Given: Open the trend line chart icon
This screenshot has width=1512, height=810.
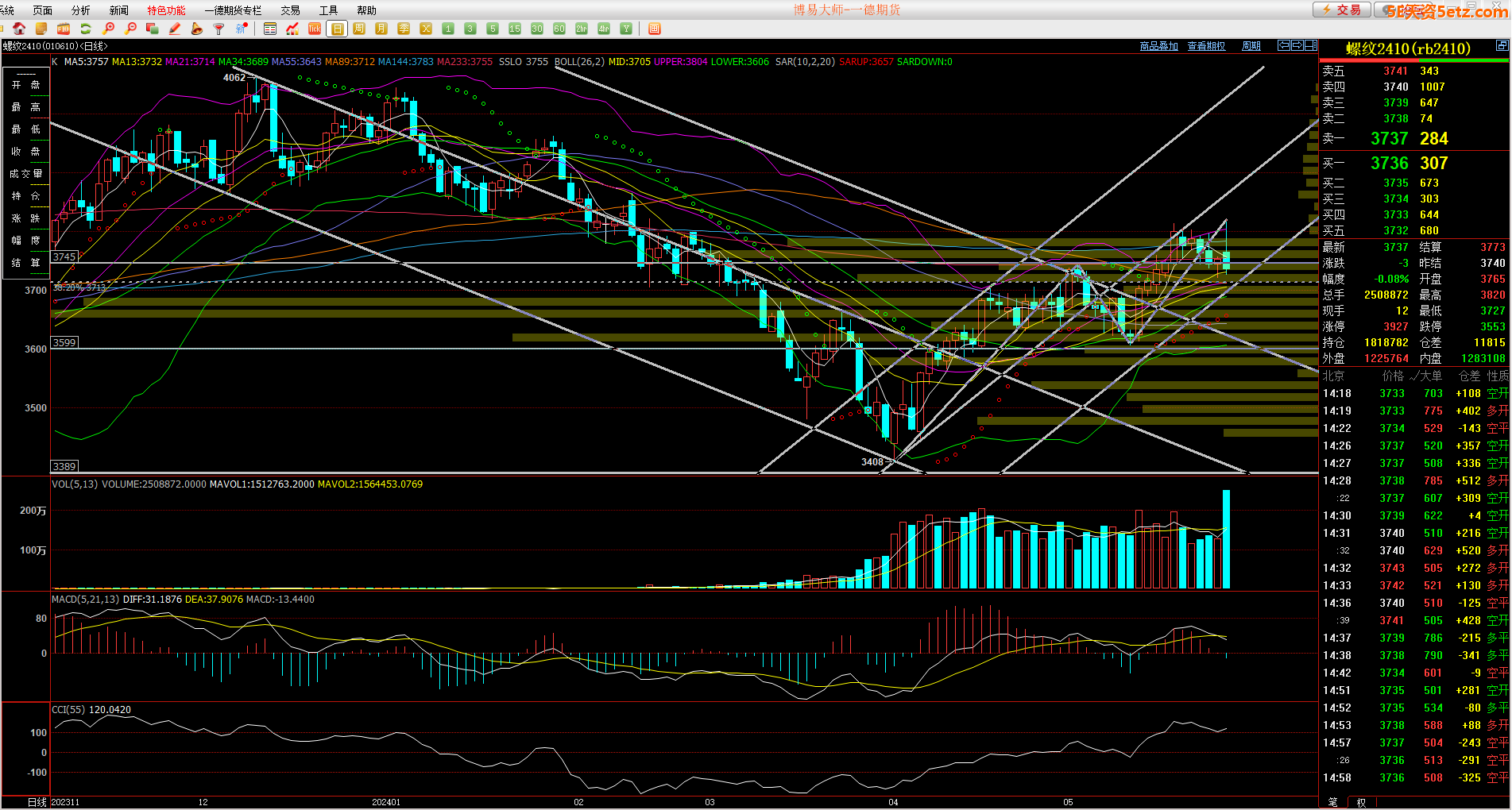Looking at the screenshot, I should 292,29.
